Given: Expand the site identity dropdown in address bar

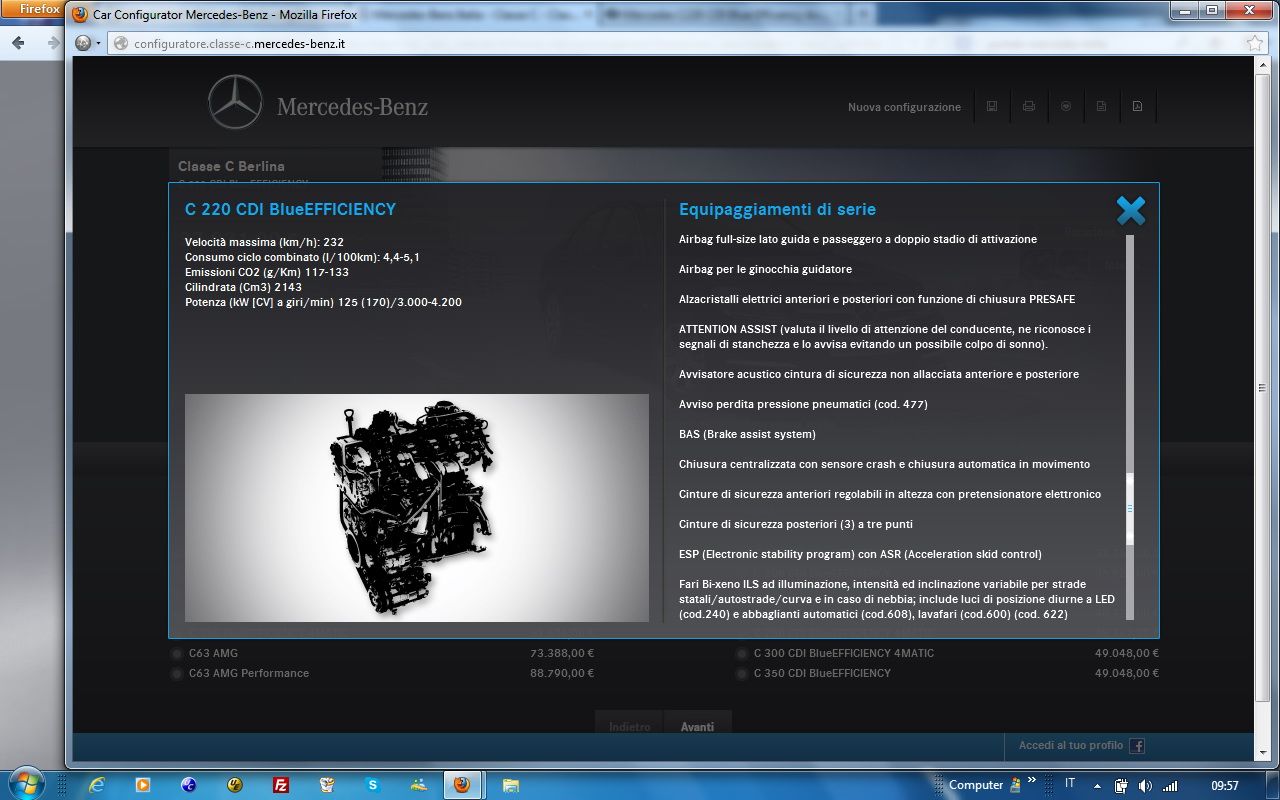Looking at the screenshot, I should click(86, 44).
